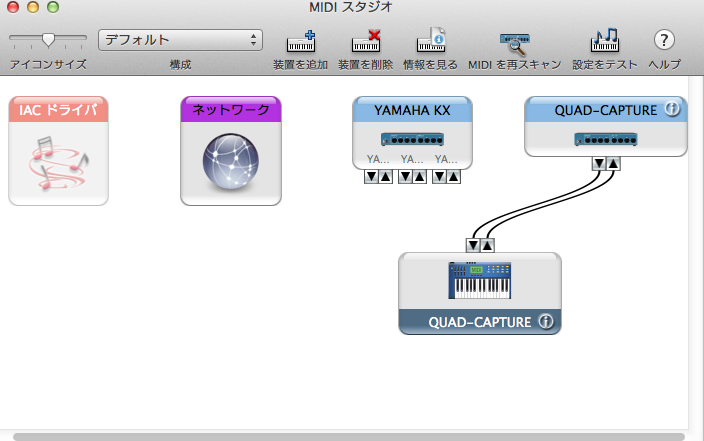
Task: Select the lower QUAD-CAPTURE keyboard synth icon
Action: tap(480, 281)
